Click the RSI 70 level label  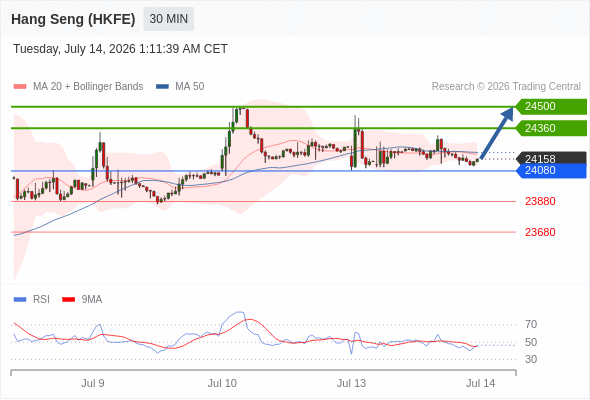click(x=531, y=324)
